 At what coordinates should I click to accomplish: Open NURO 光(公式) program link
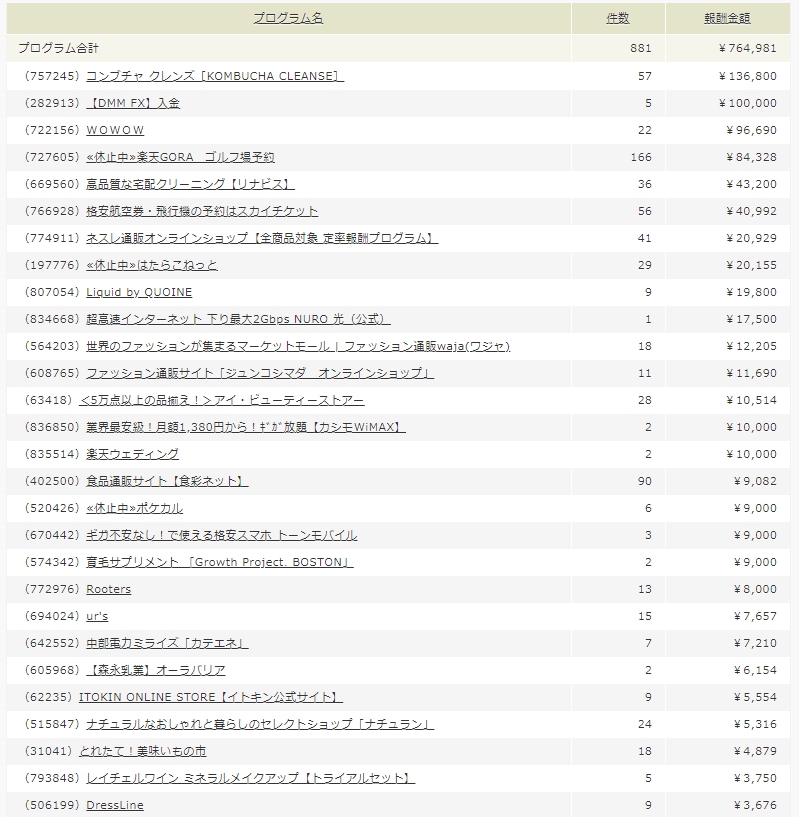(x=238, y=319)
